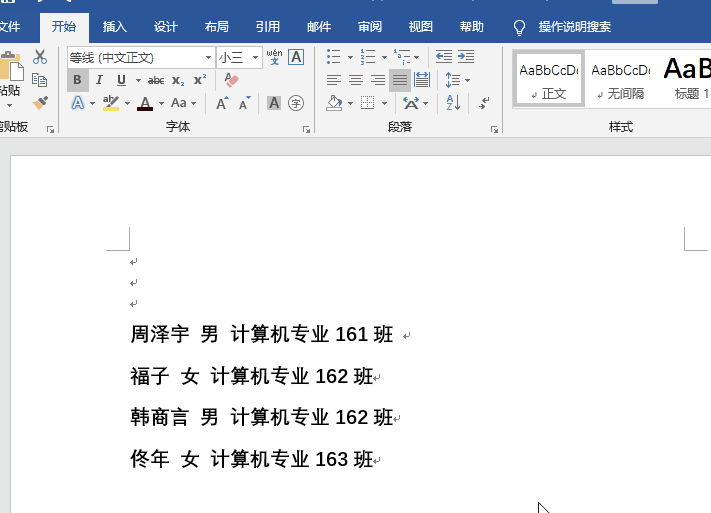This screenshot has height=513, width=711.
Task: Grow font size with larger A
Action: coord(222,103)
